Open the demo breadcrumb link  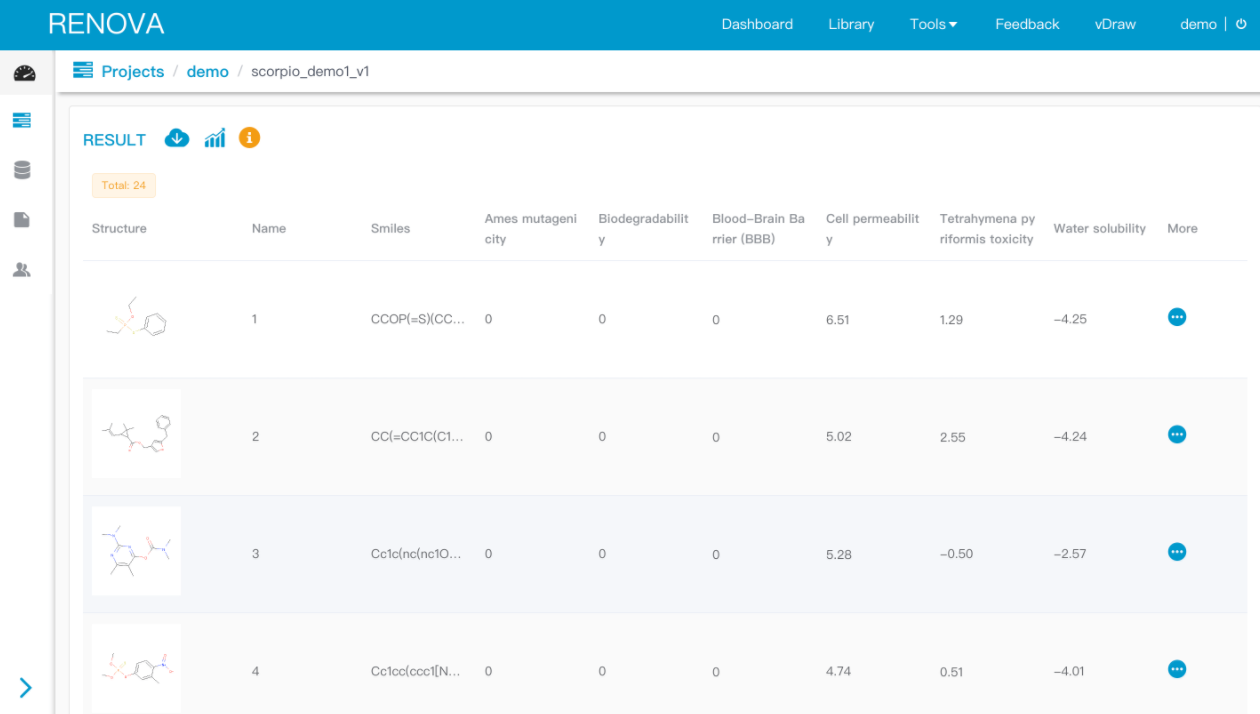point(208,72)
